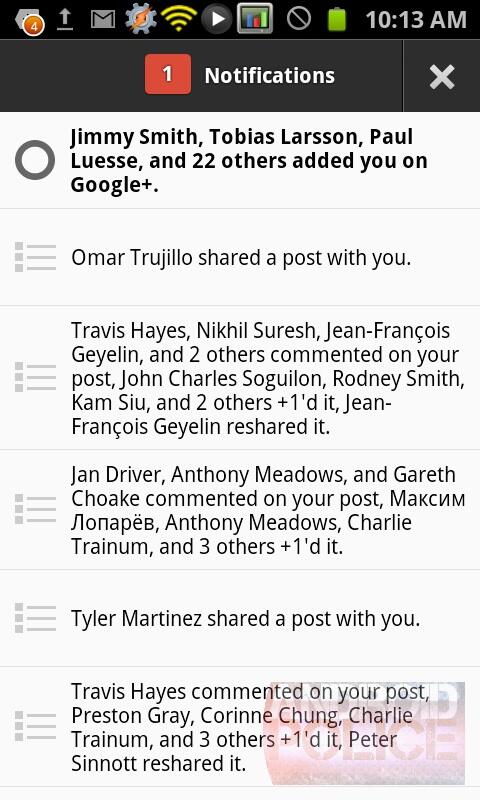Tap the play button icon in status bar

pos(217,19)
